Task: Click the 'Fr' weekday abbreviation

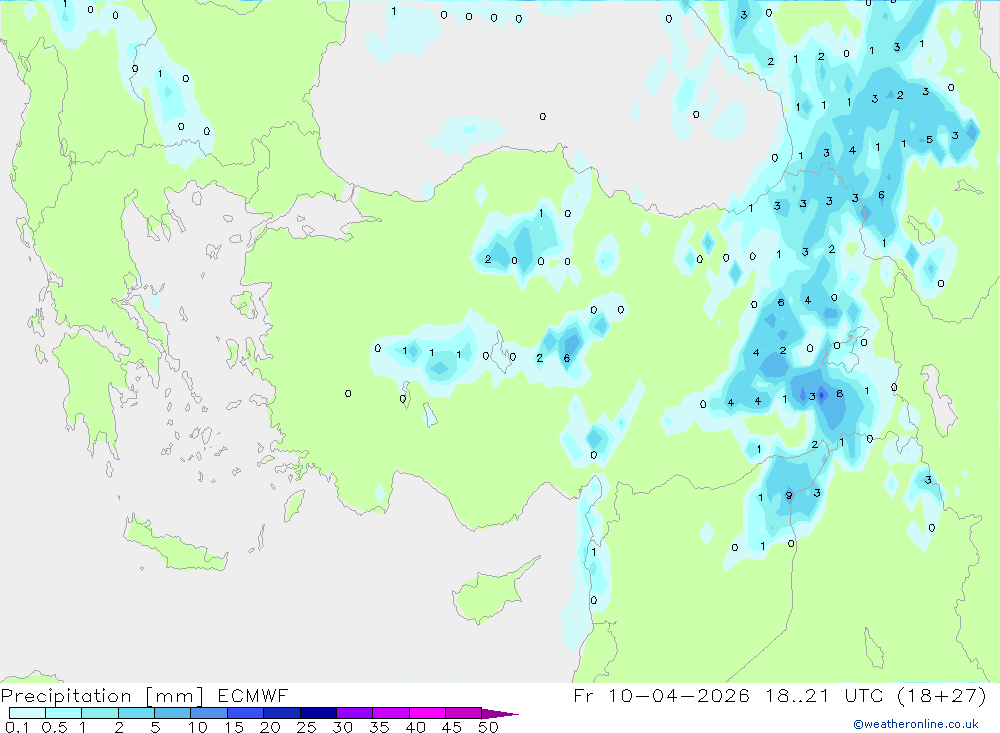Action: pos(584,695)
